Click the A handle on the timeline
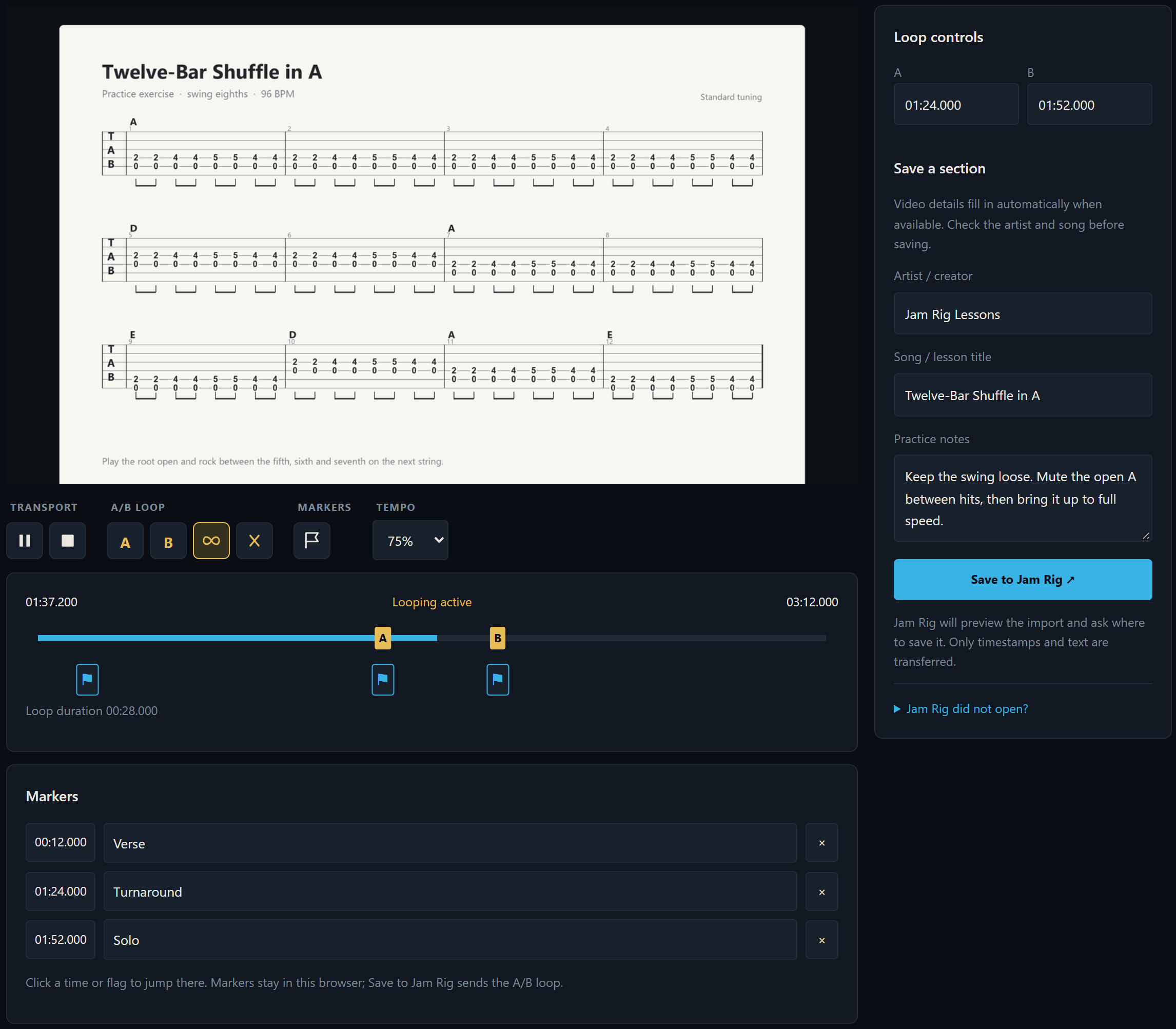The height and width of the screenshot is (1029, 1176). point(383,638)
